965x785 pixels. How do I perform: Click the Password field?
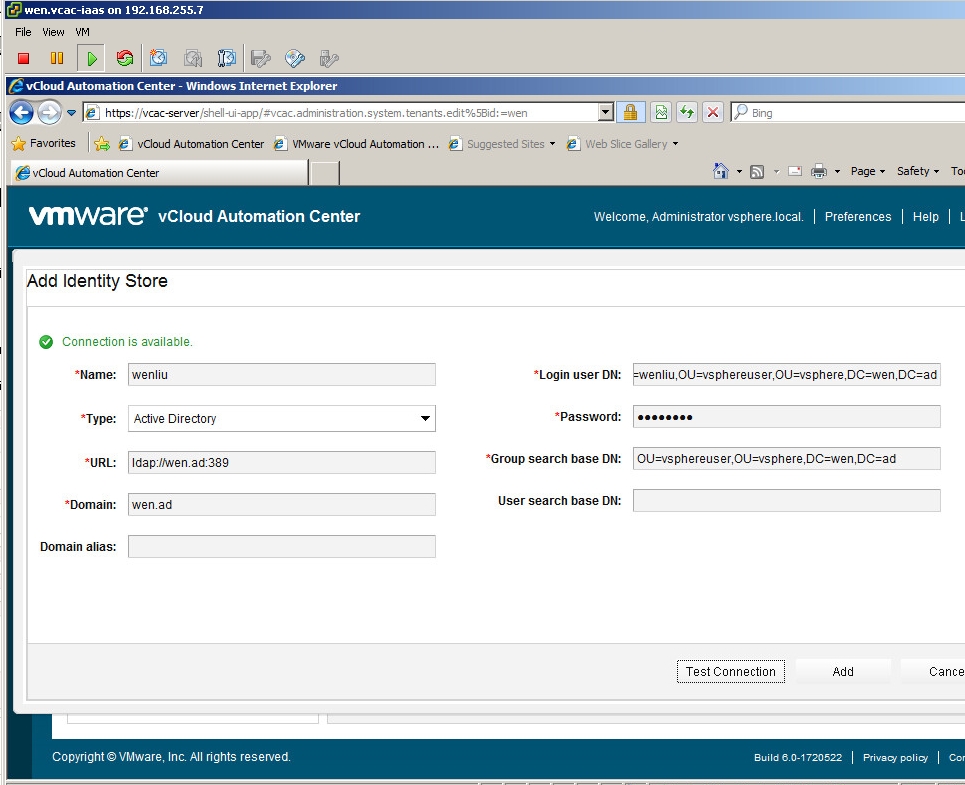click(787, 416)
